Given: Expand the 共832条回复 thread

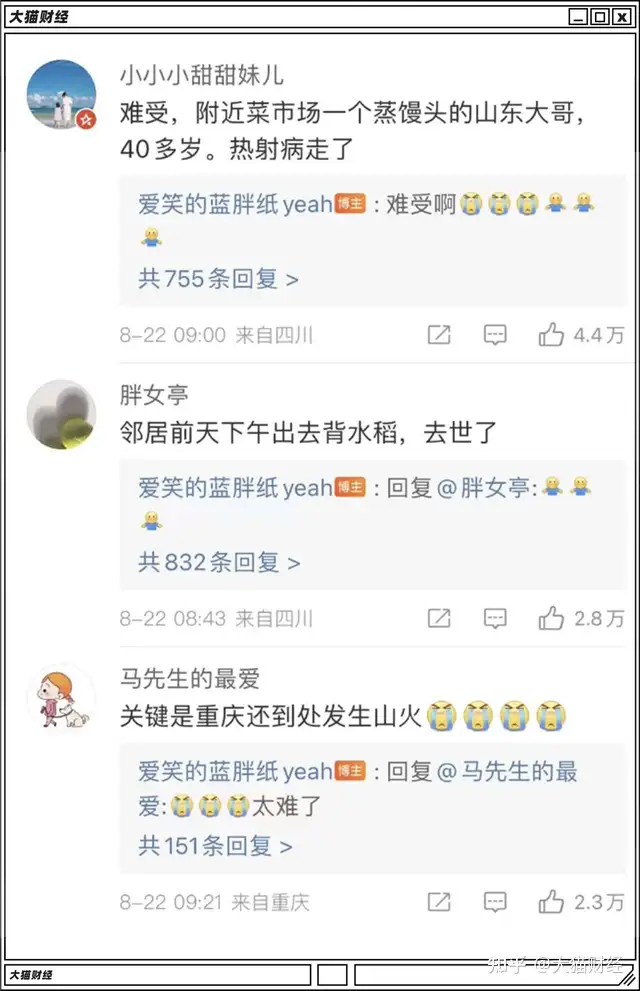Looking at the screenshot, I should [219, 562].
